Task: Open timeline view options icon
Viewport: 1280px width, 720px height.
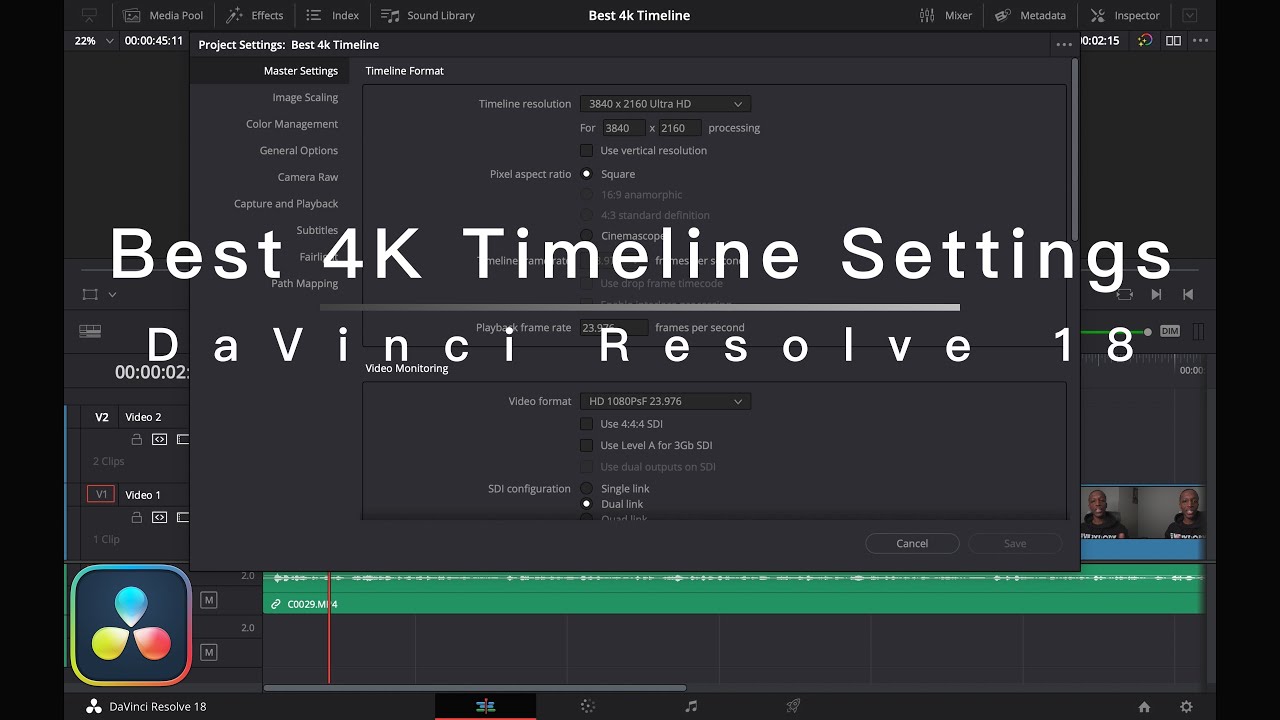Action: [x=90, y=331]
